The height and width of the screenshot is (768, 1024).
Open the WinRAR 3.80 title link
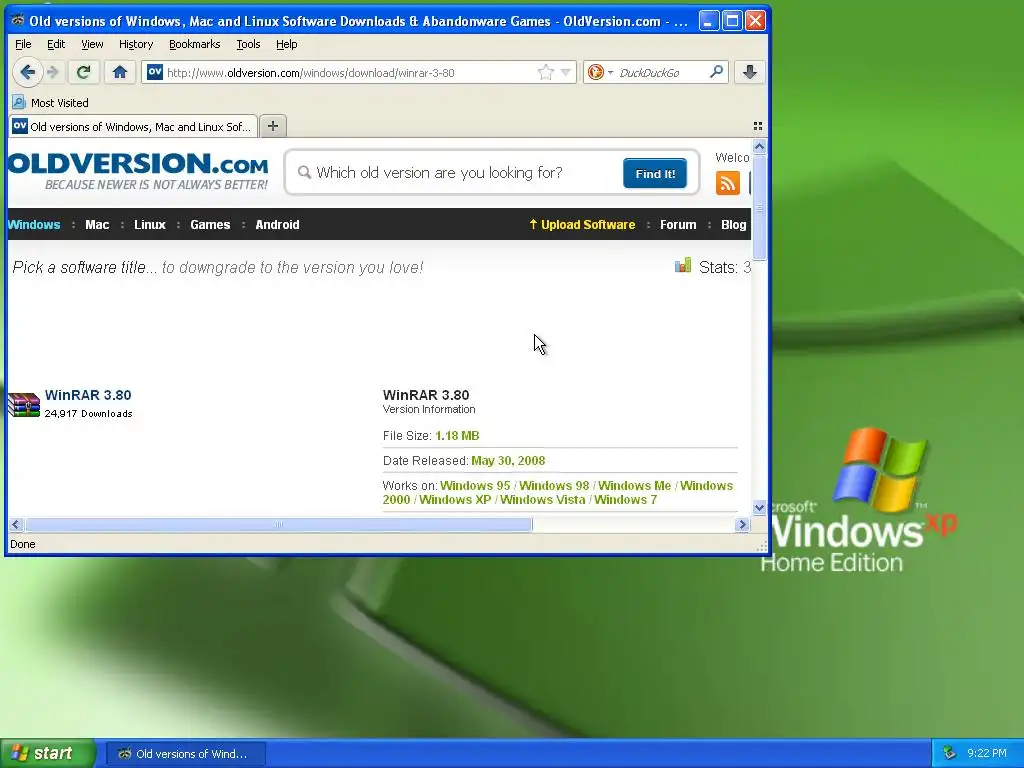tap(88, 395)
